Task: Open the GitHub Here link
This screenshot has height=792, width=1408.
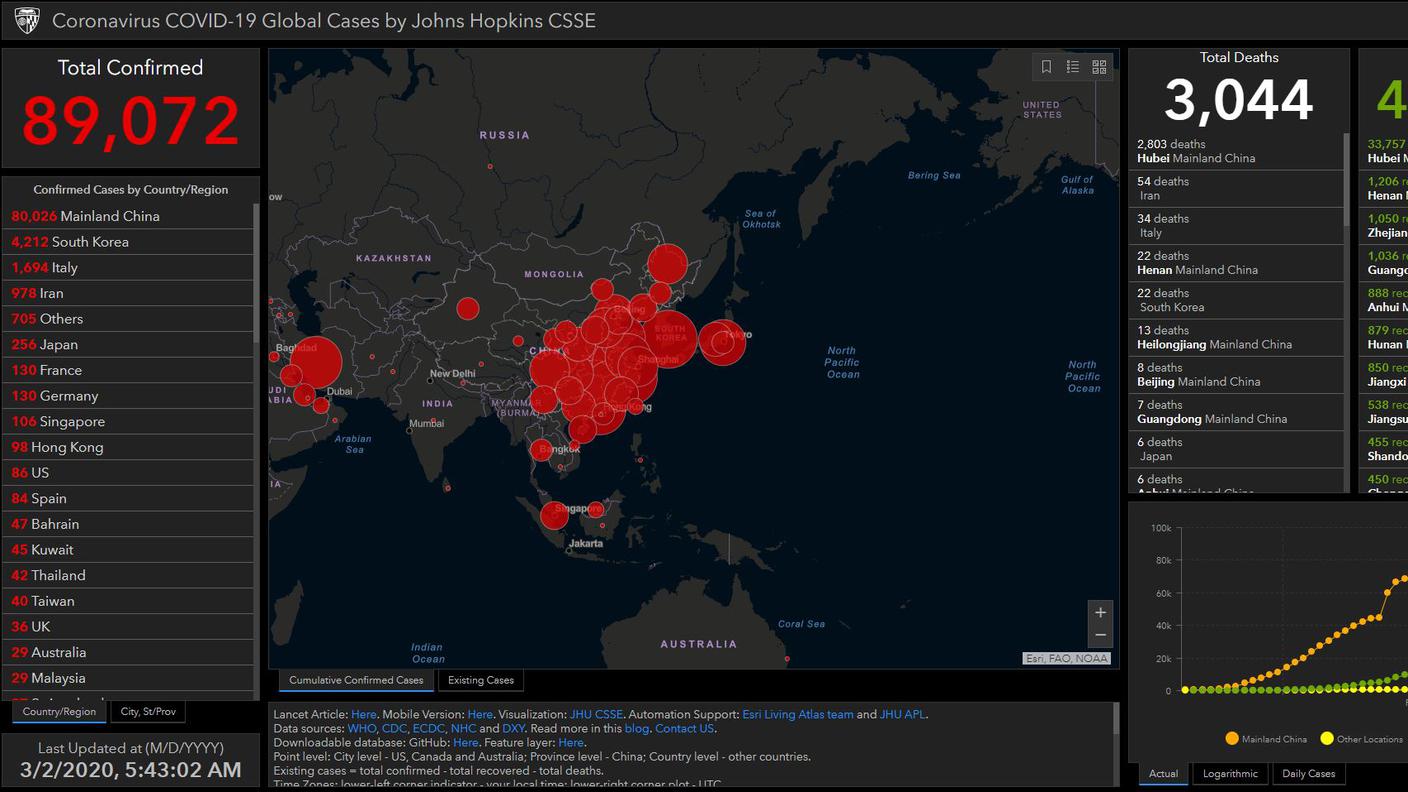Action: pyautogui.click(x=465, y=743)
